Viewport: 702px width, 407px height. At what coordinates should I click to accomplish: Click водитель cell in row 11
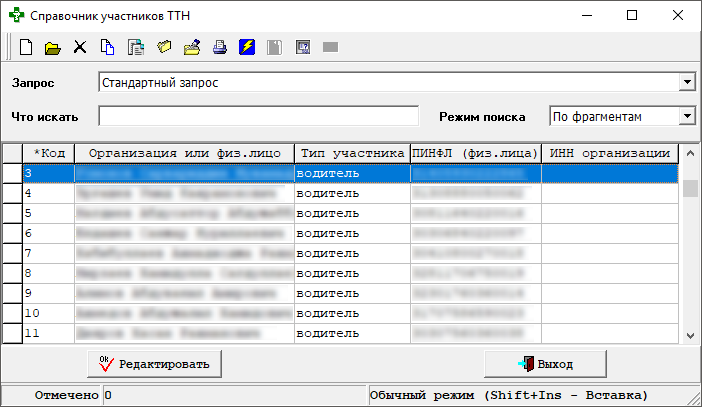tap(352, 333)
